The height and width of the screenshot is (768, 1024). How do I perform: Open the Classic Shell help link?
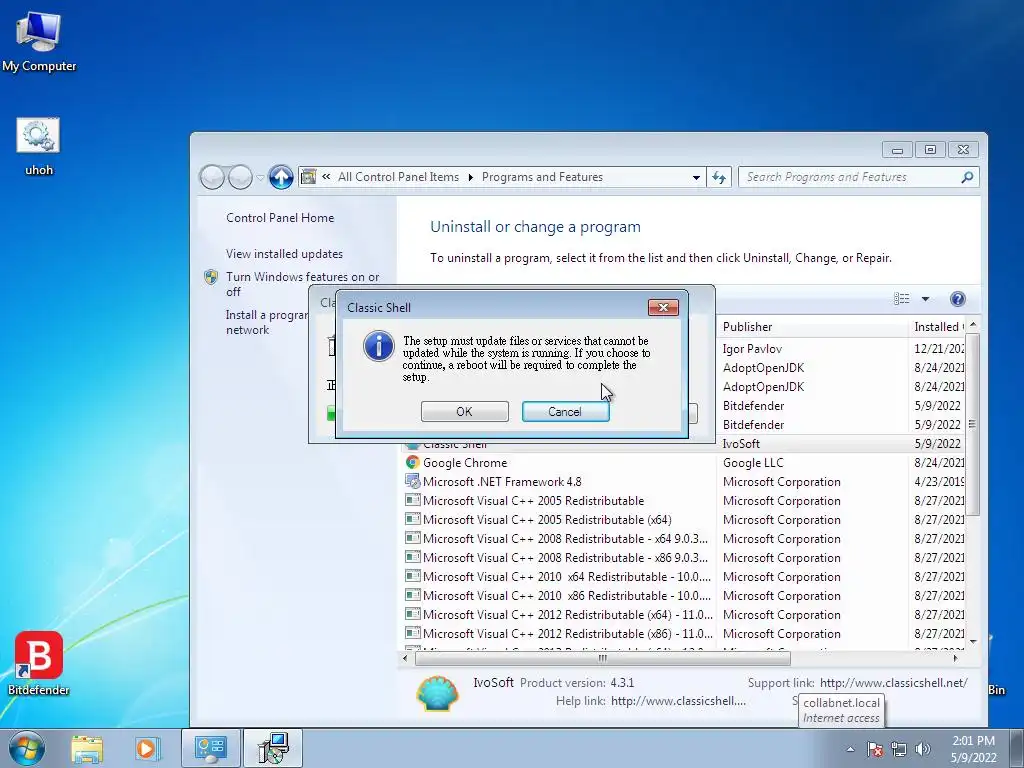(678, 701)
